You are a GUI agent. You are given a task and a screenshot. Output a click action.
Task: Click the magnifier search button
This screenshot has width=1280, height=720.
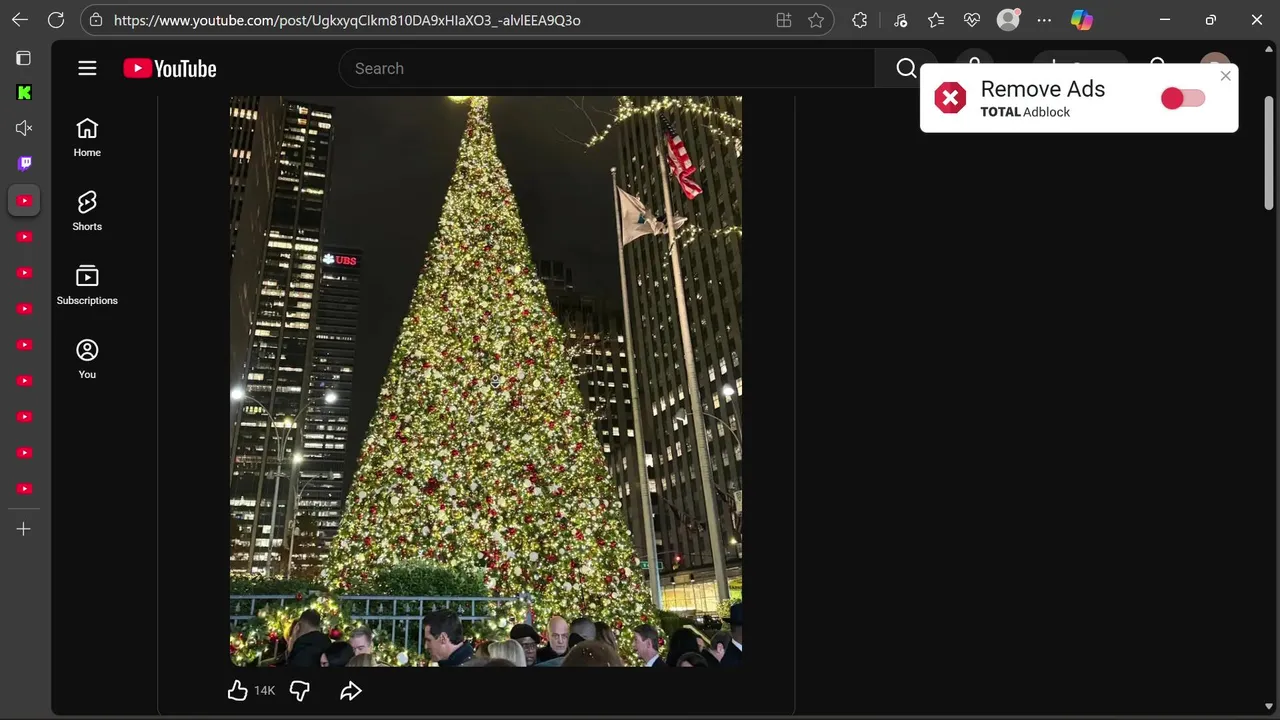click(x=906, y=68)
